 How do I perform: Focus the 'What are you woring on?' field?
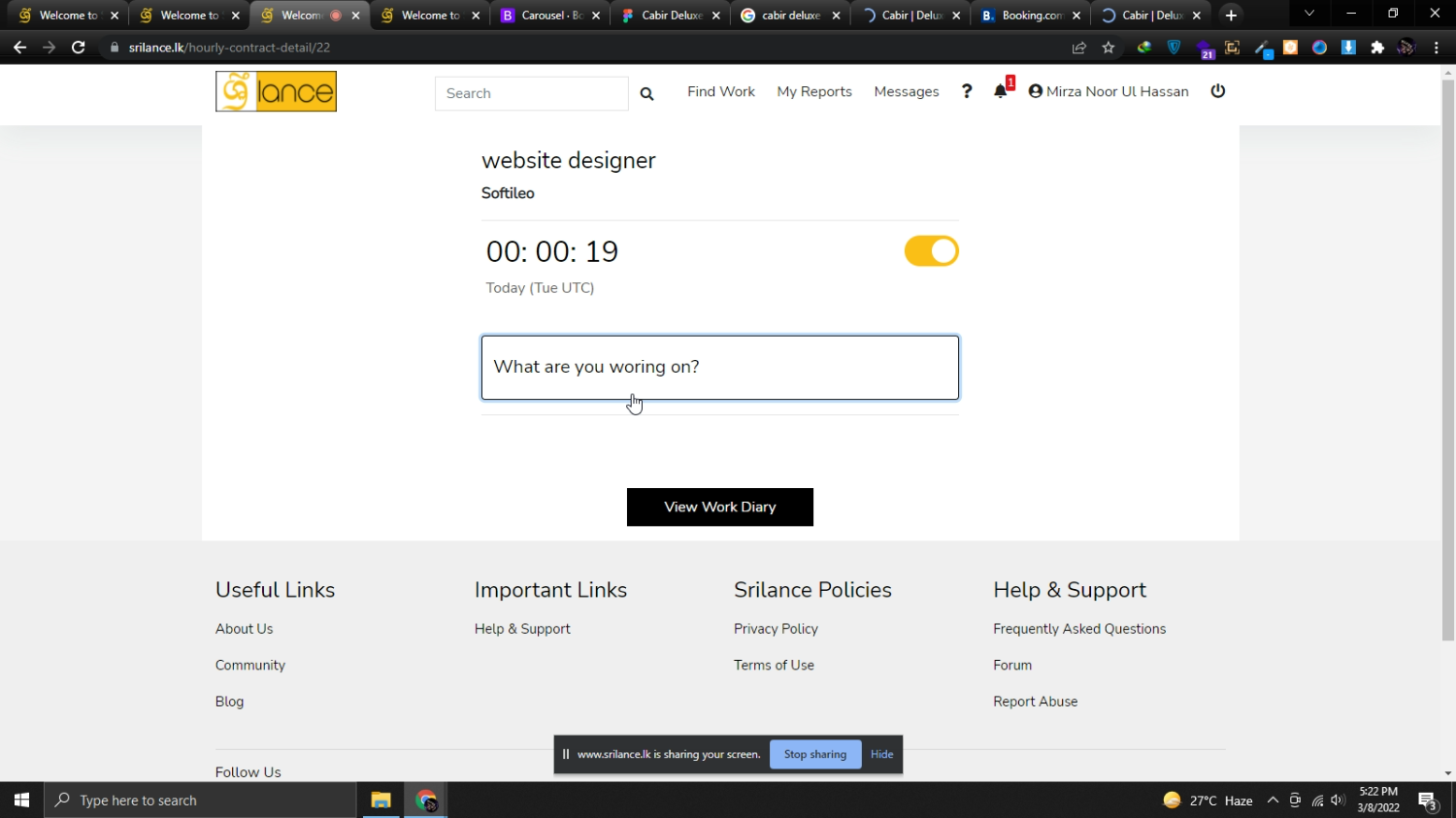(x=719, y=367)
